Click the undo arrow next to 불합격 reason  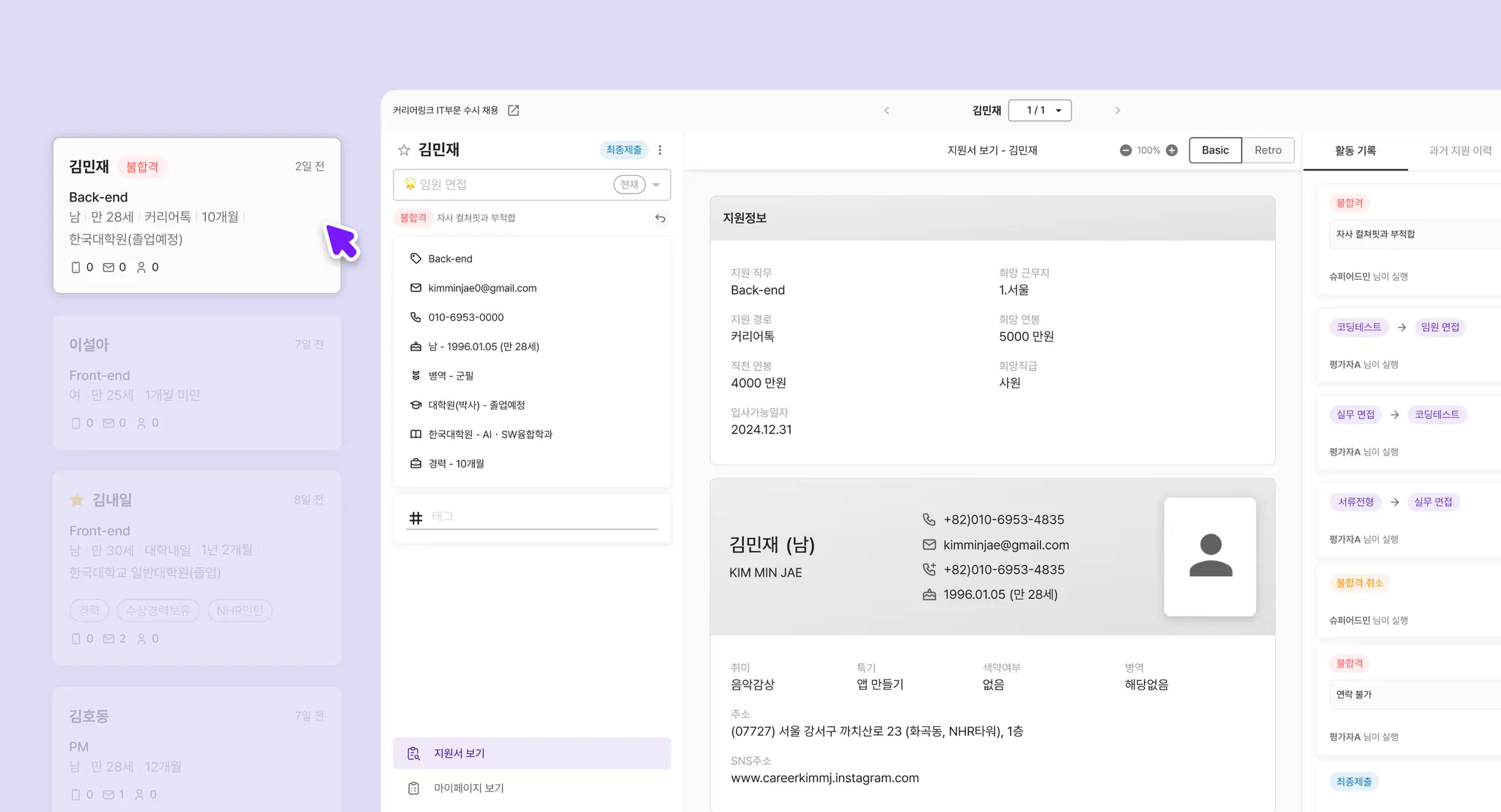(x=660, y=218)
